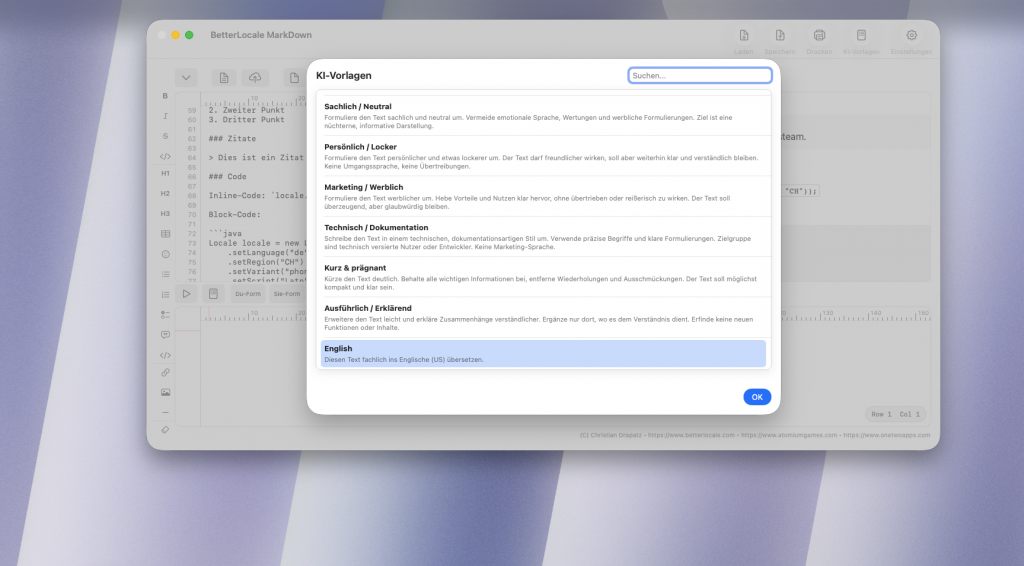The width and height of the screenshot is (1024, 566).
Task: Click the Du-Form button
Action: [x=248, y=294]
